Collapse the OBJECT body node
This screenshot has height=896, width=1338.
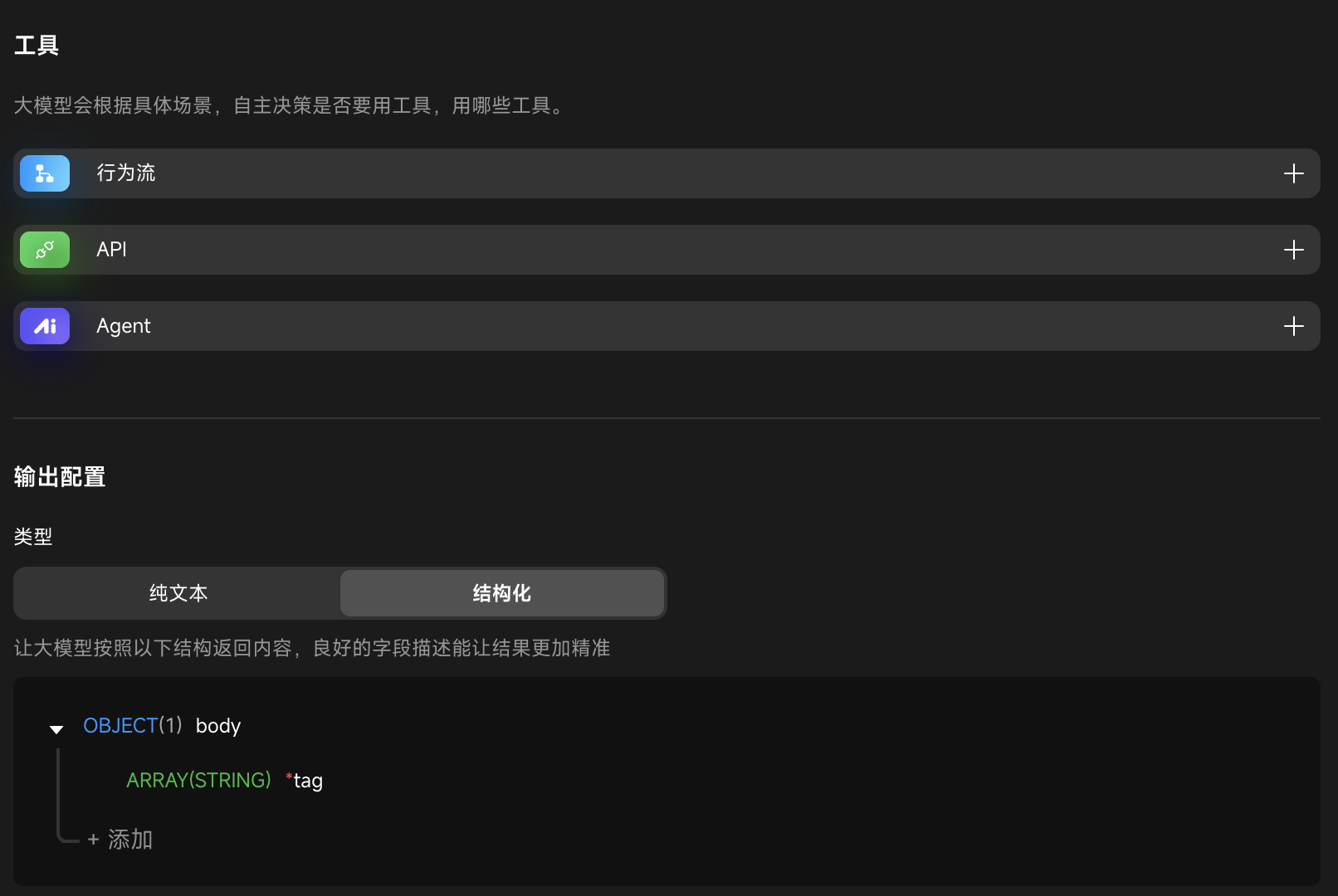point(56,729)
